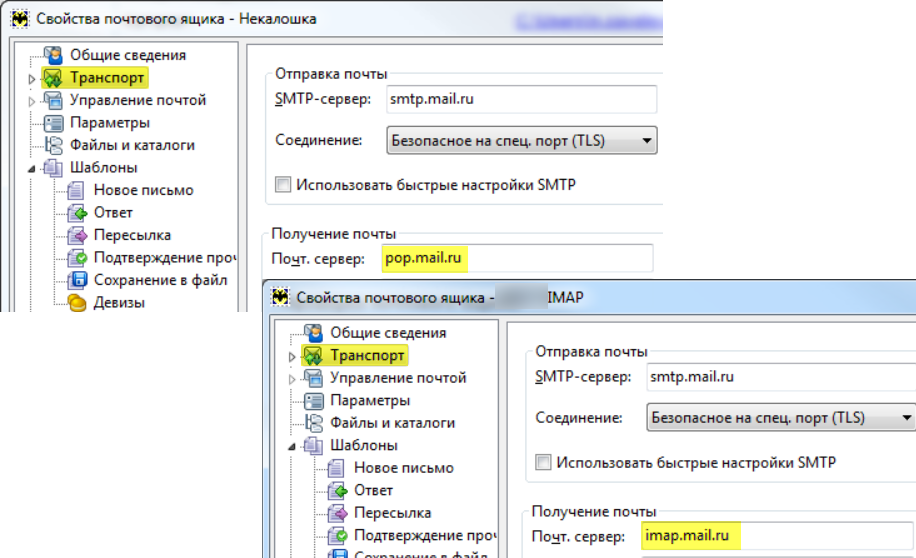Click Ответ icon in IMAP window
The image size is (916, 558).
point(337,491)
